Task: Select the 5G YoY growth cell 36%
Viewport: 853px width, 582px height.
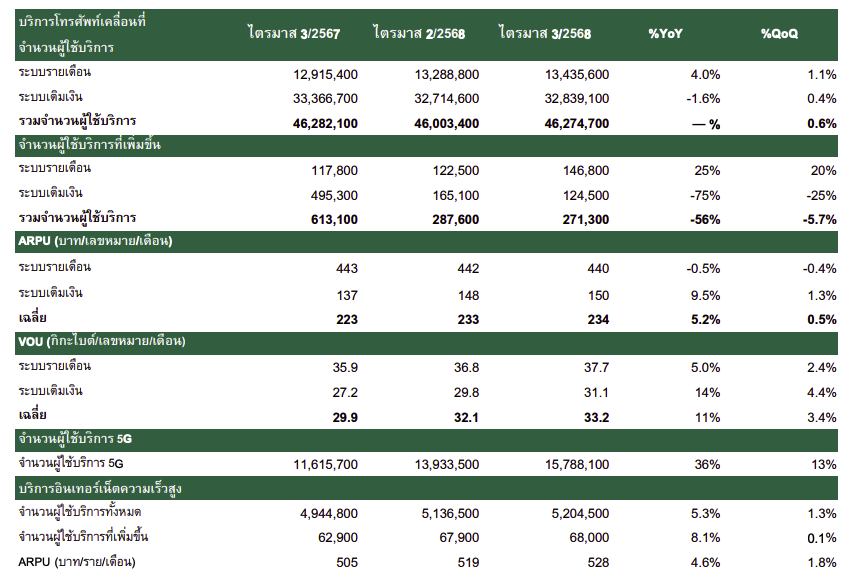Action: (707, 465)
